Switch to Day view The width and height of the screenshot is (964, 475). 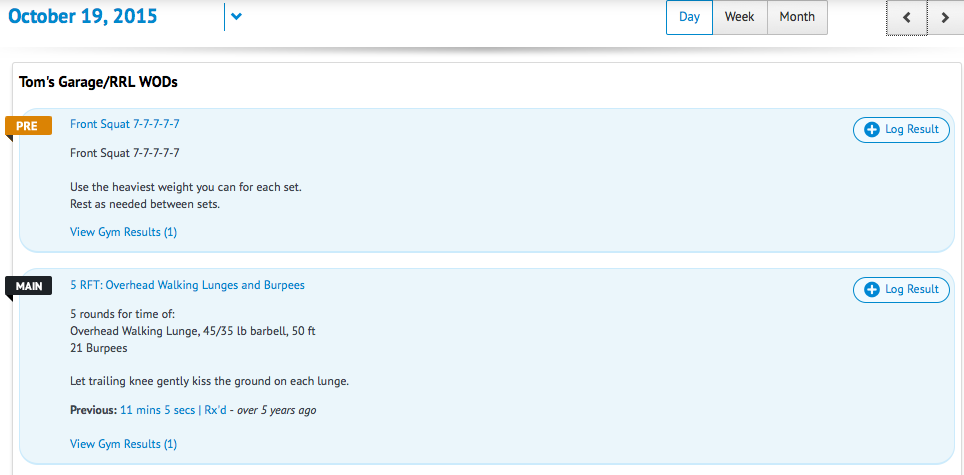point(689,17)
